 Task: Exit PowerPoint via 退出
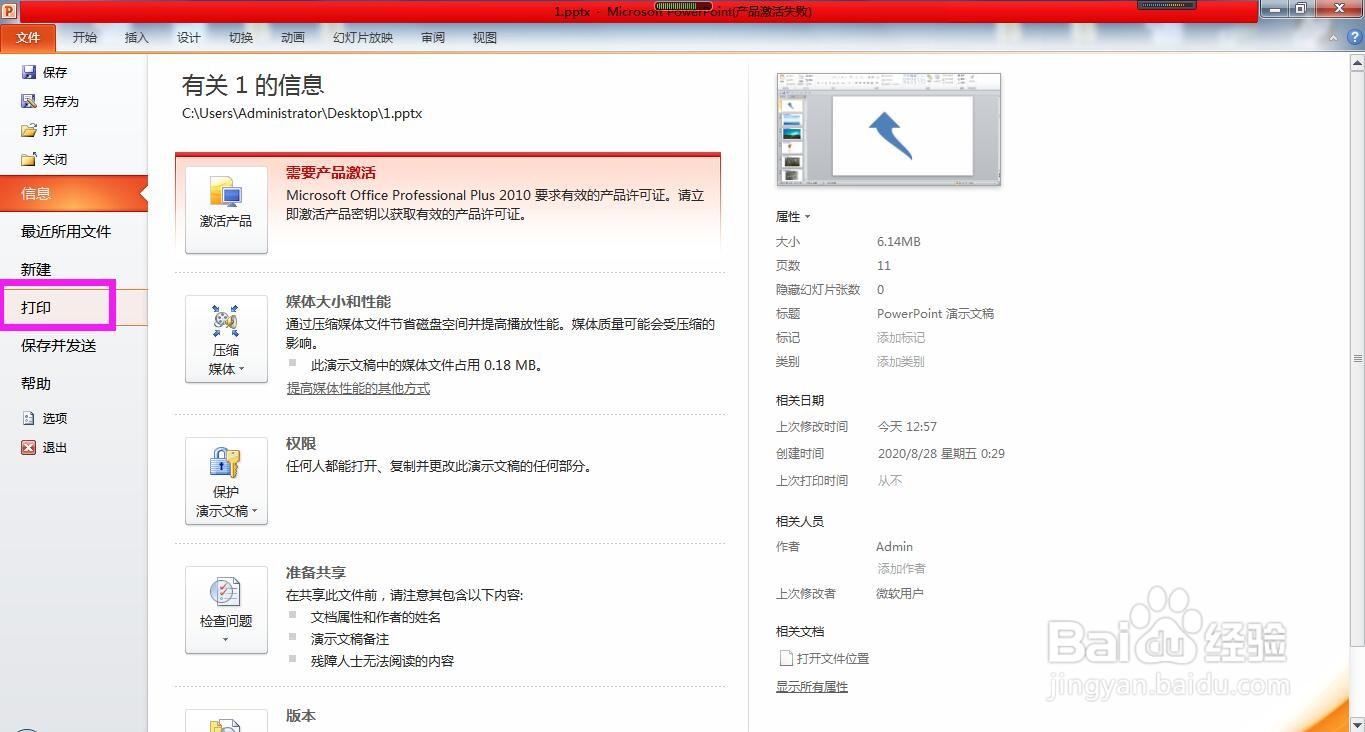44,447
